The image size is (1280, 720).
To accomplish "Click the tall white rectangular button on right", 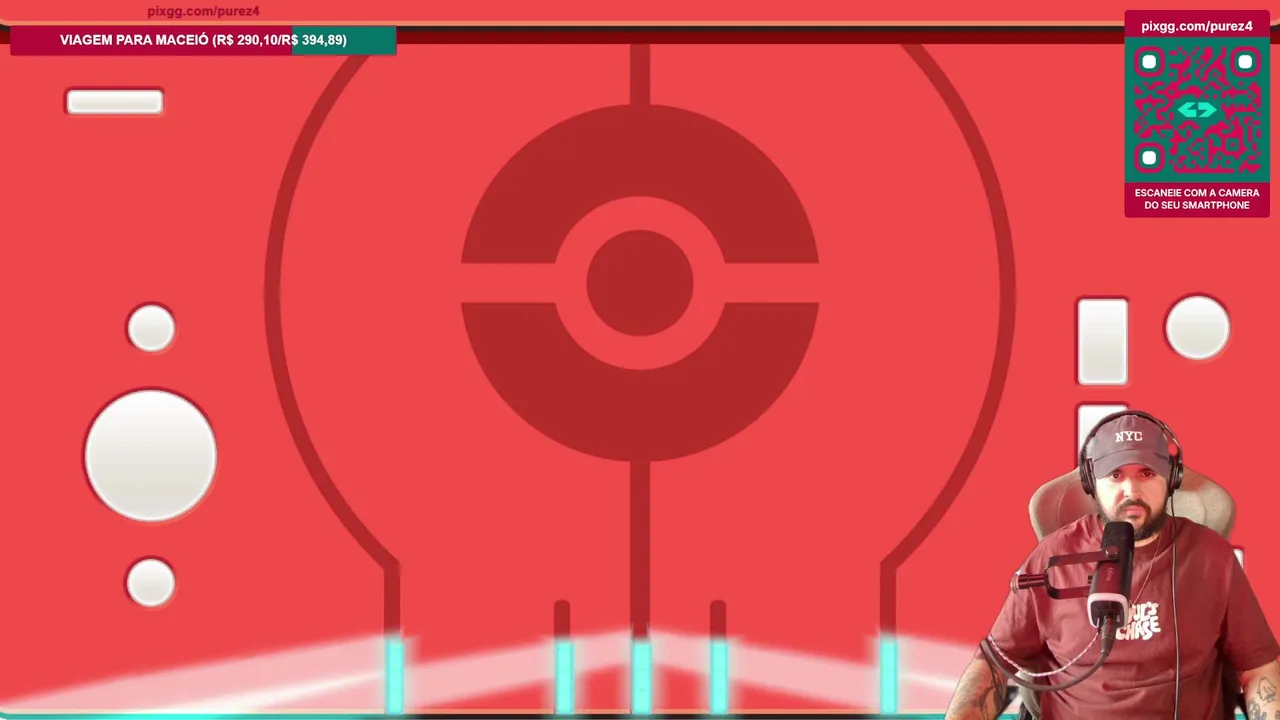I will coord(1102,341).
